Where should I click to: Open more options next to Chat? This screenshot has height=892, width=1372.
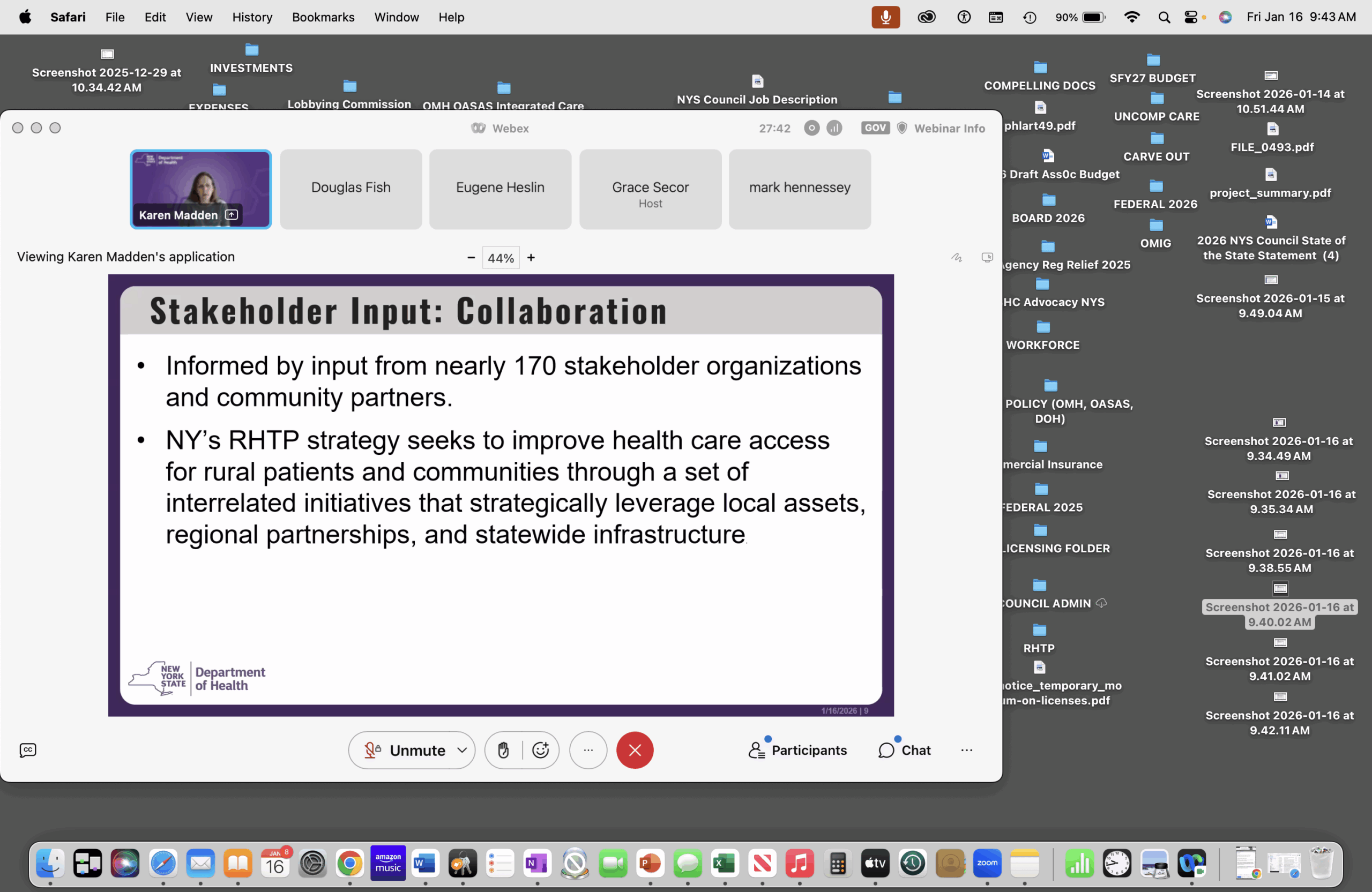click(x=967, y=749)
